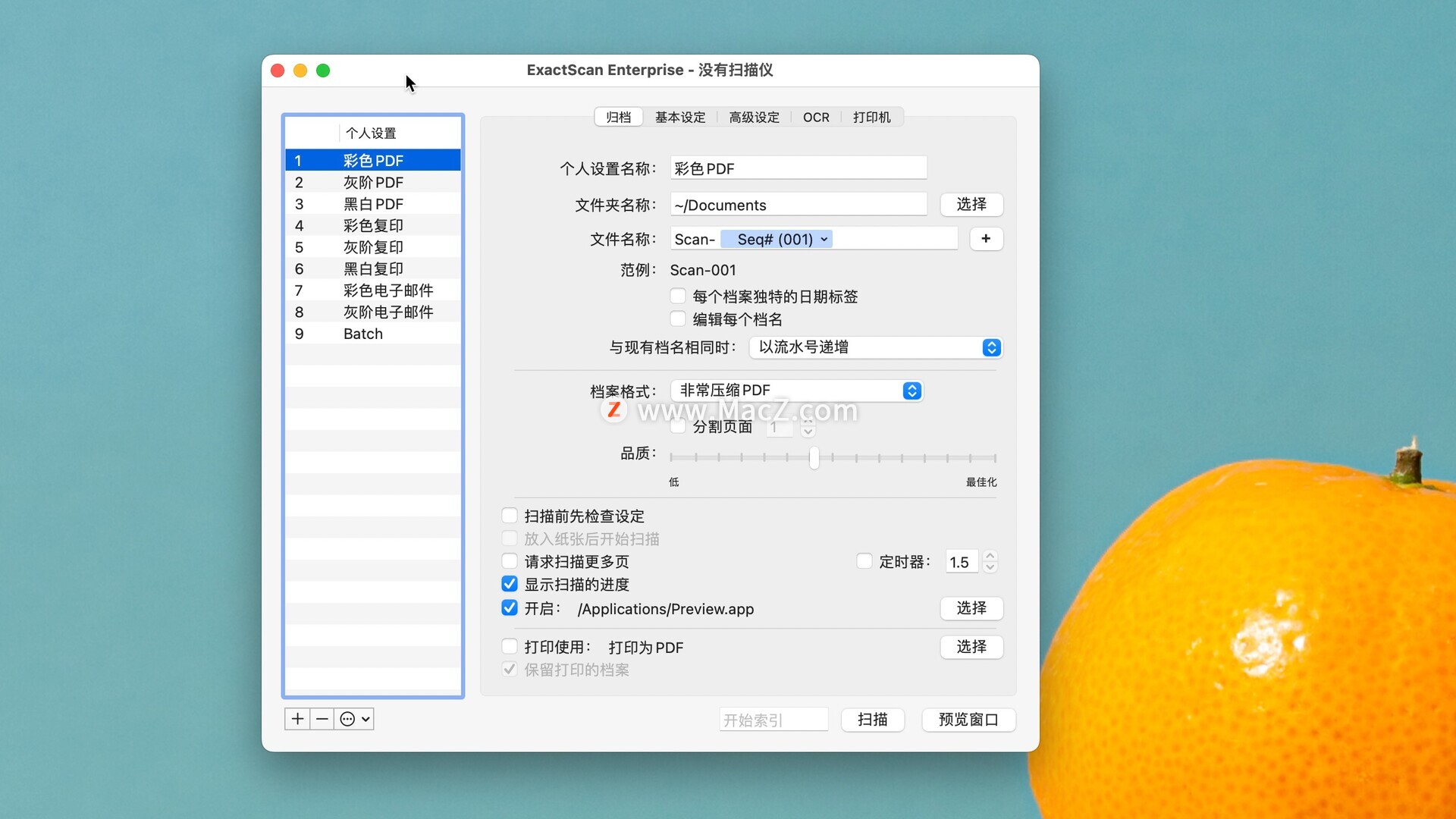Click 选择 button for folder name

pos(971,204)
